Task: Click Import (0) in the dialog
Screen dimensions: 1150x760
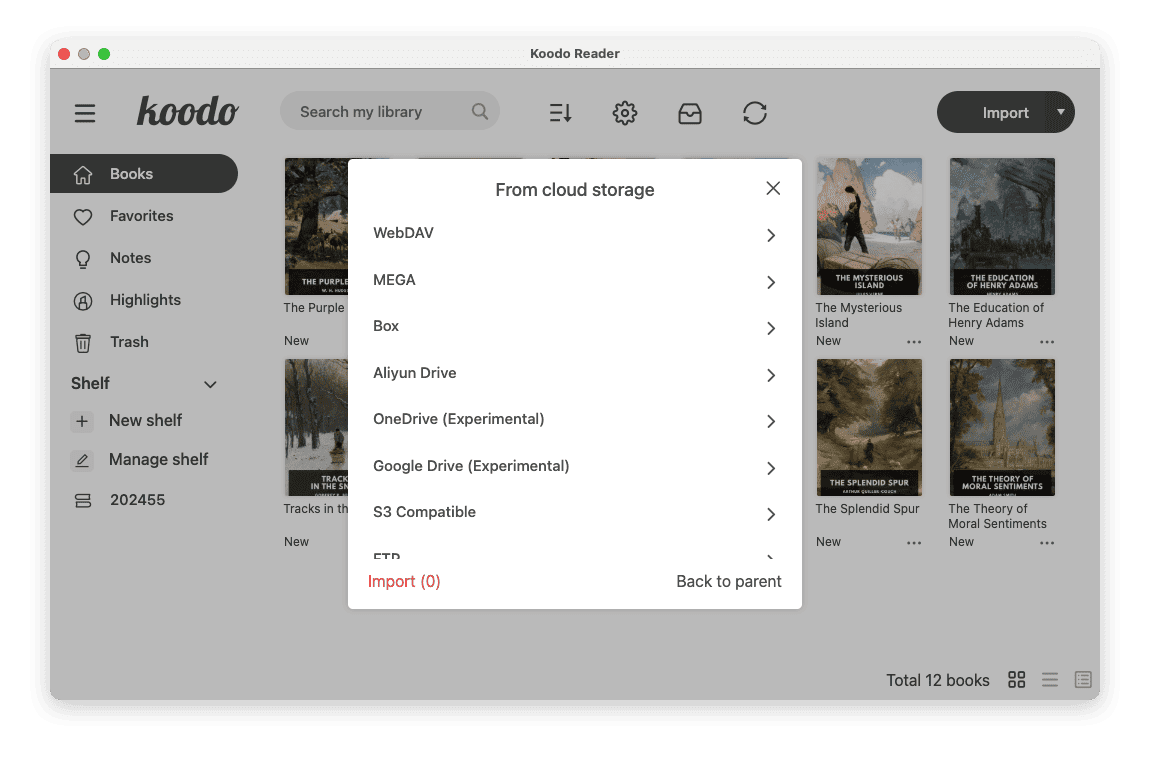Action: click(404, 581)
